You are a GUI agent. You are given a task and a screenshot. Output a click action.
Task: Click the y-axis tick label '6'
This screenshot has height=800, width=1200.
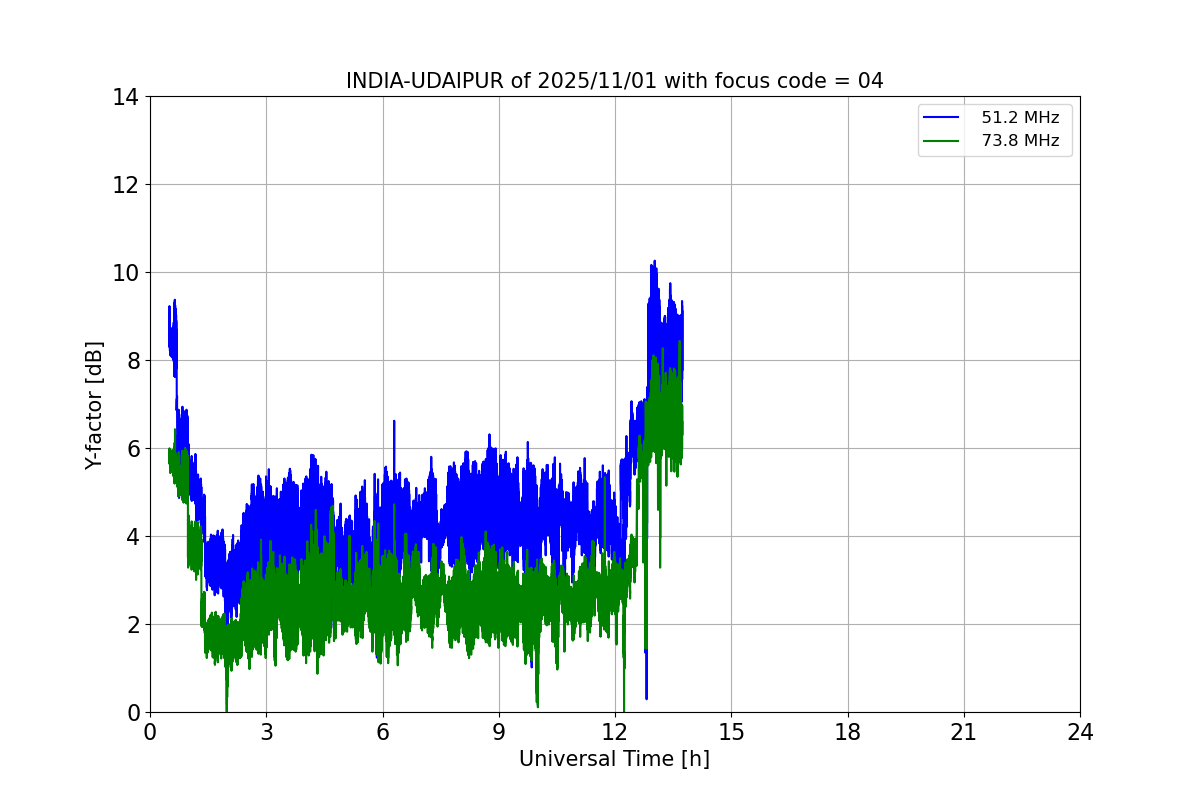tap(133, 449)
